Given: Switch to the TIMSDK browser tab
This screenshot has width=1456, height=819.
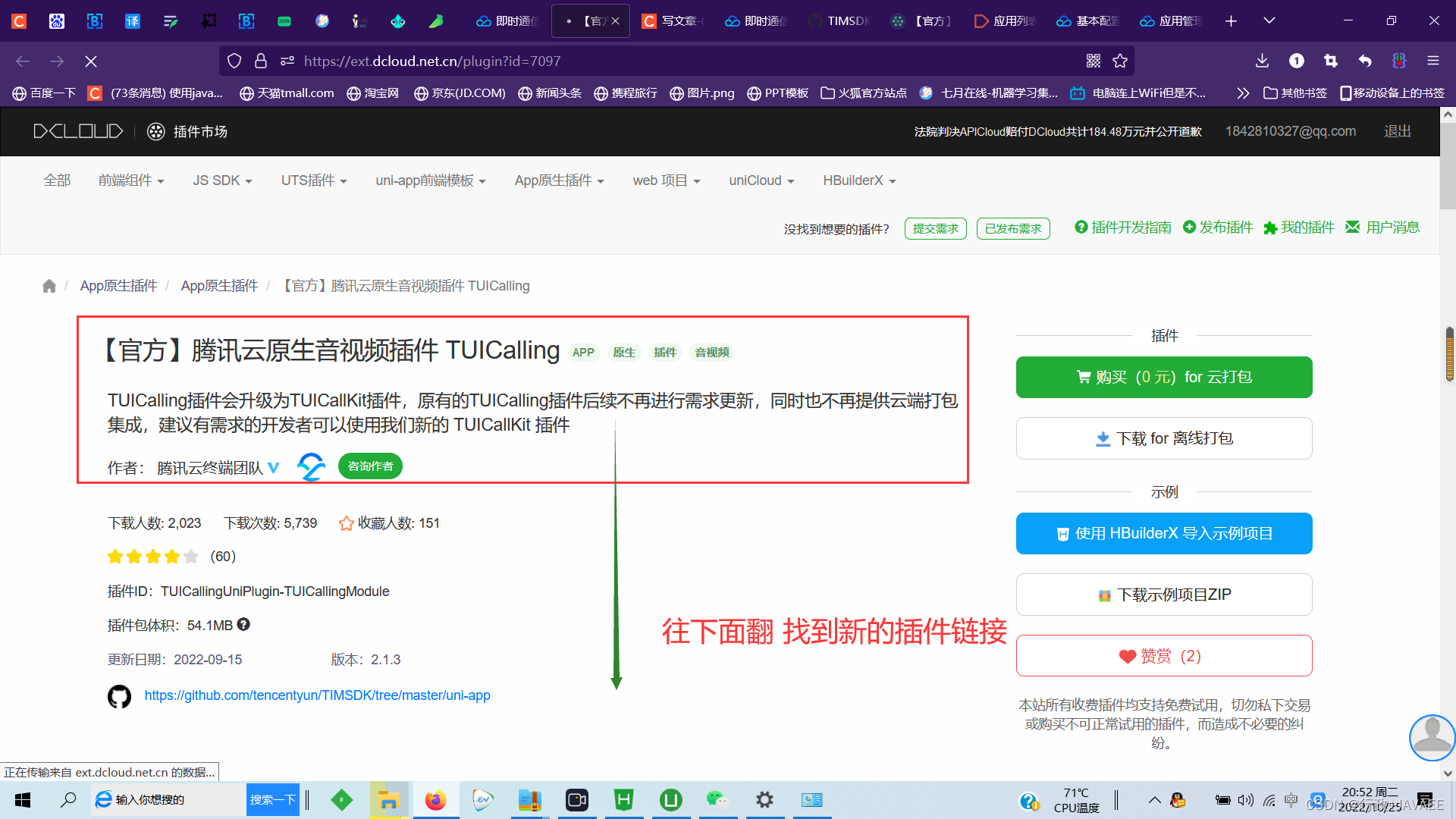Looking at the screenshot, I should (x=839, y=21).
